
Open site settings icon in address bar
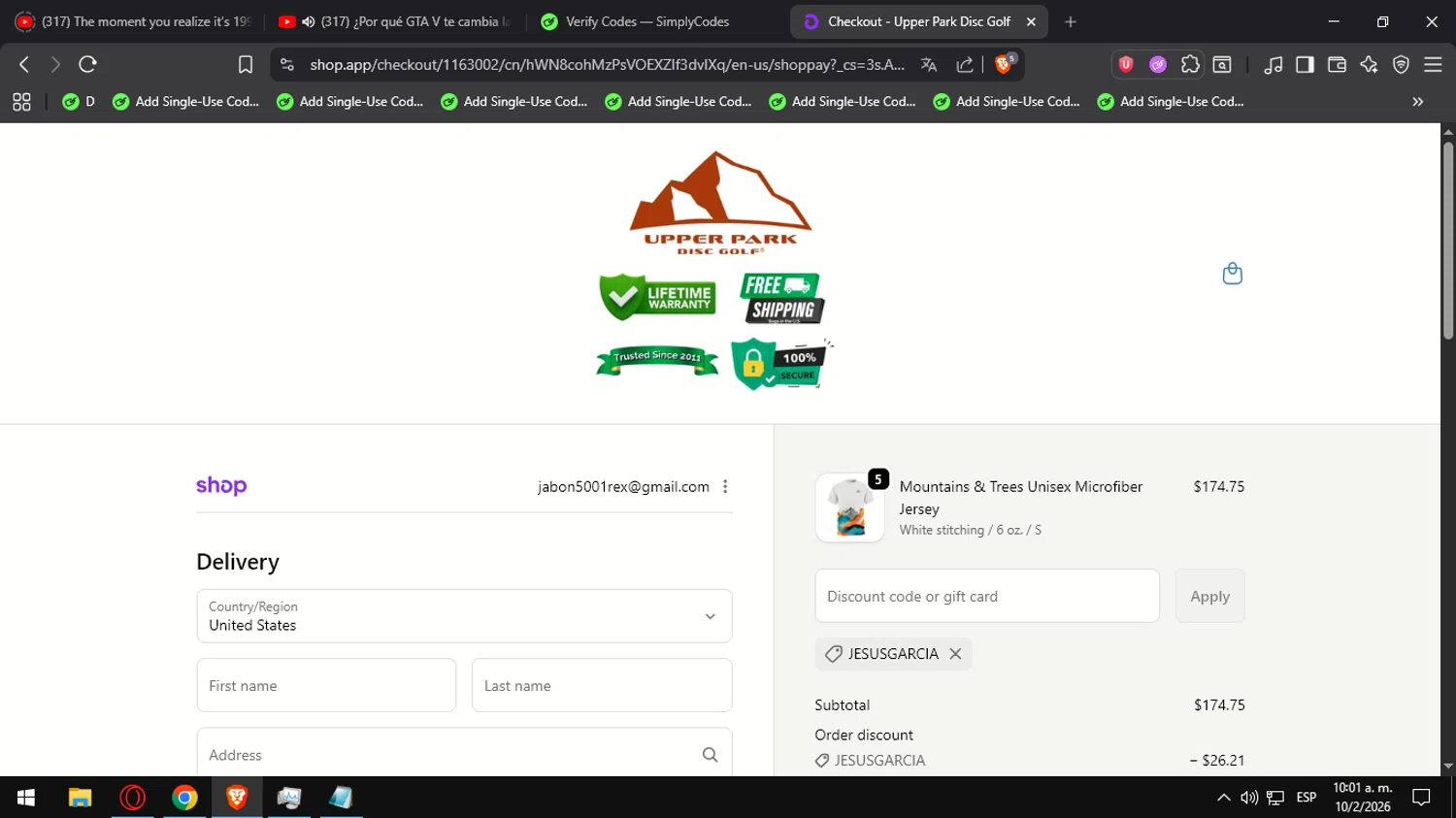(286, 64)
